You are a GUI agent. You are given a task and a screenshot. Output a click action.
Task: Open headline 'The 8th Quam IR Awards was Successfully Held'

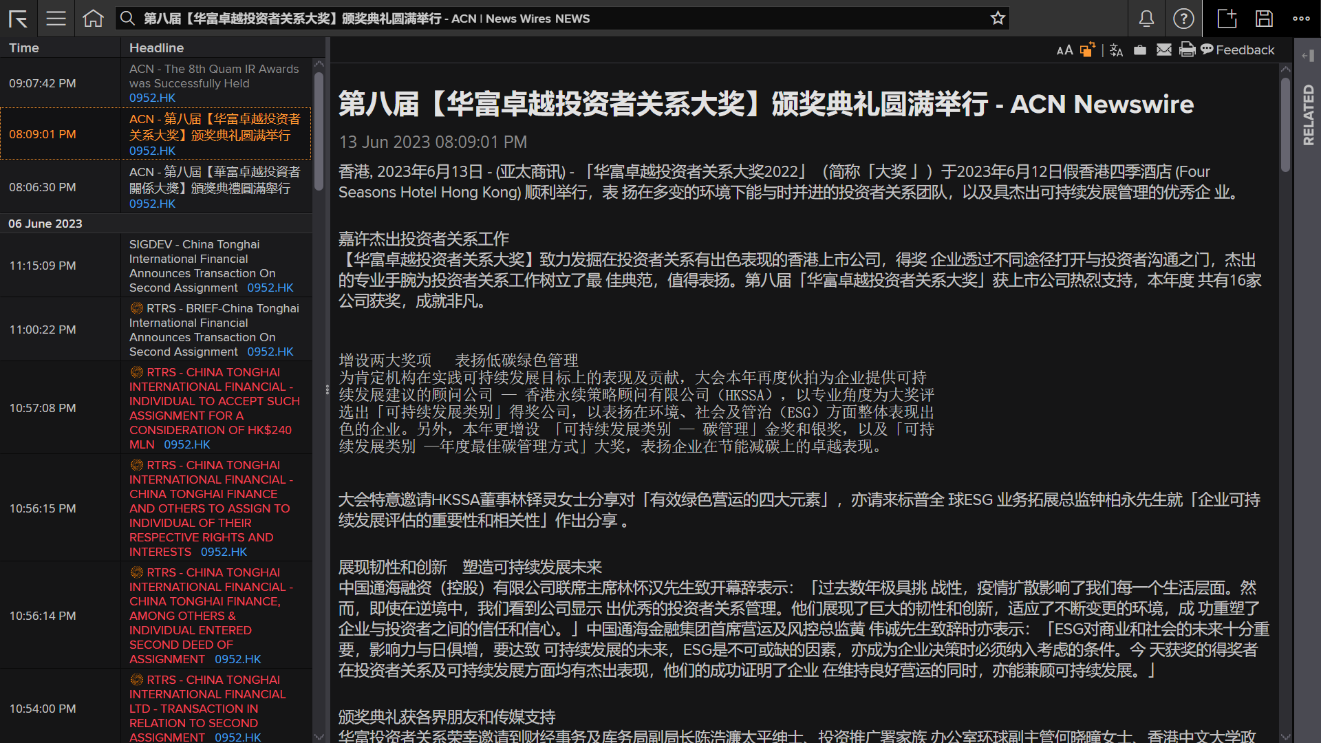[214, 76]
